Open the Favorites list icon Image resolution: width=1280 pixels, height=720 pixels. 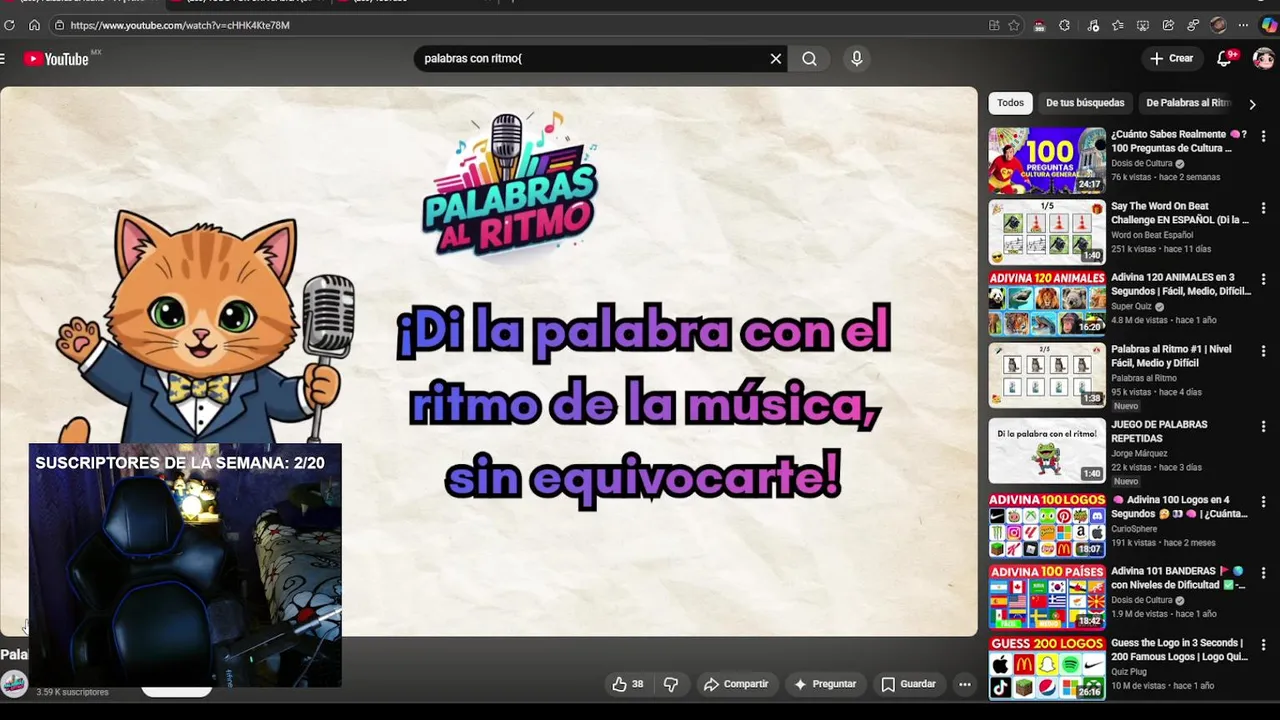pyautogui.click(x=1117, y=25)
